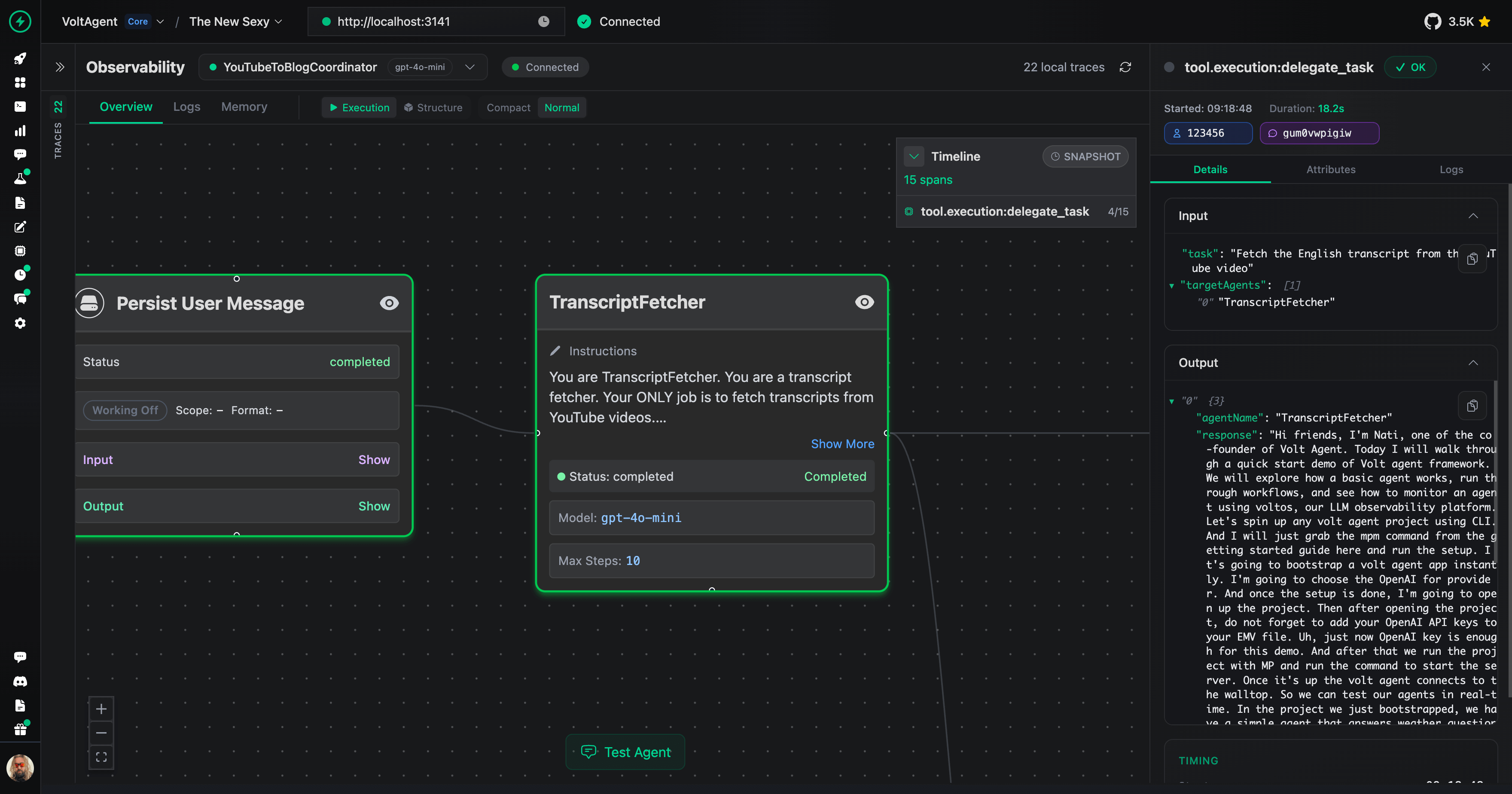Open the YouTubeToBlogCoordinator agent dropdown
The width and height of the screenshot is (1512, 794).
(x=469, y=67)
